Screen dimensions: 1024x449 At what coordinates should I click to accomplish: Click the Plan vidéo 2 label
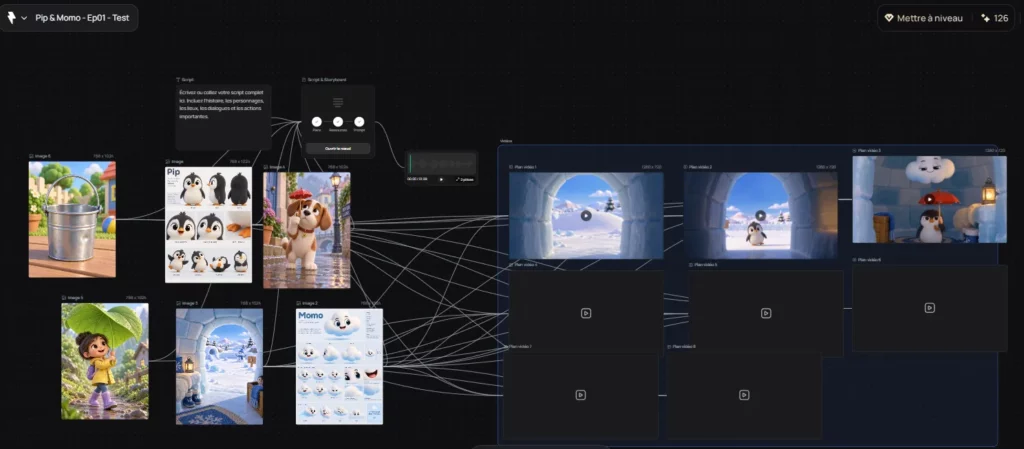point(701,167)
